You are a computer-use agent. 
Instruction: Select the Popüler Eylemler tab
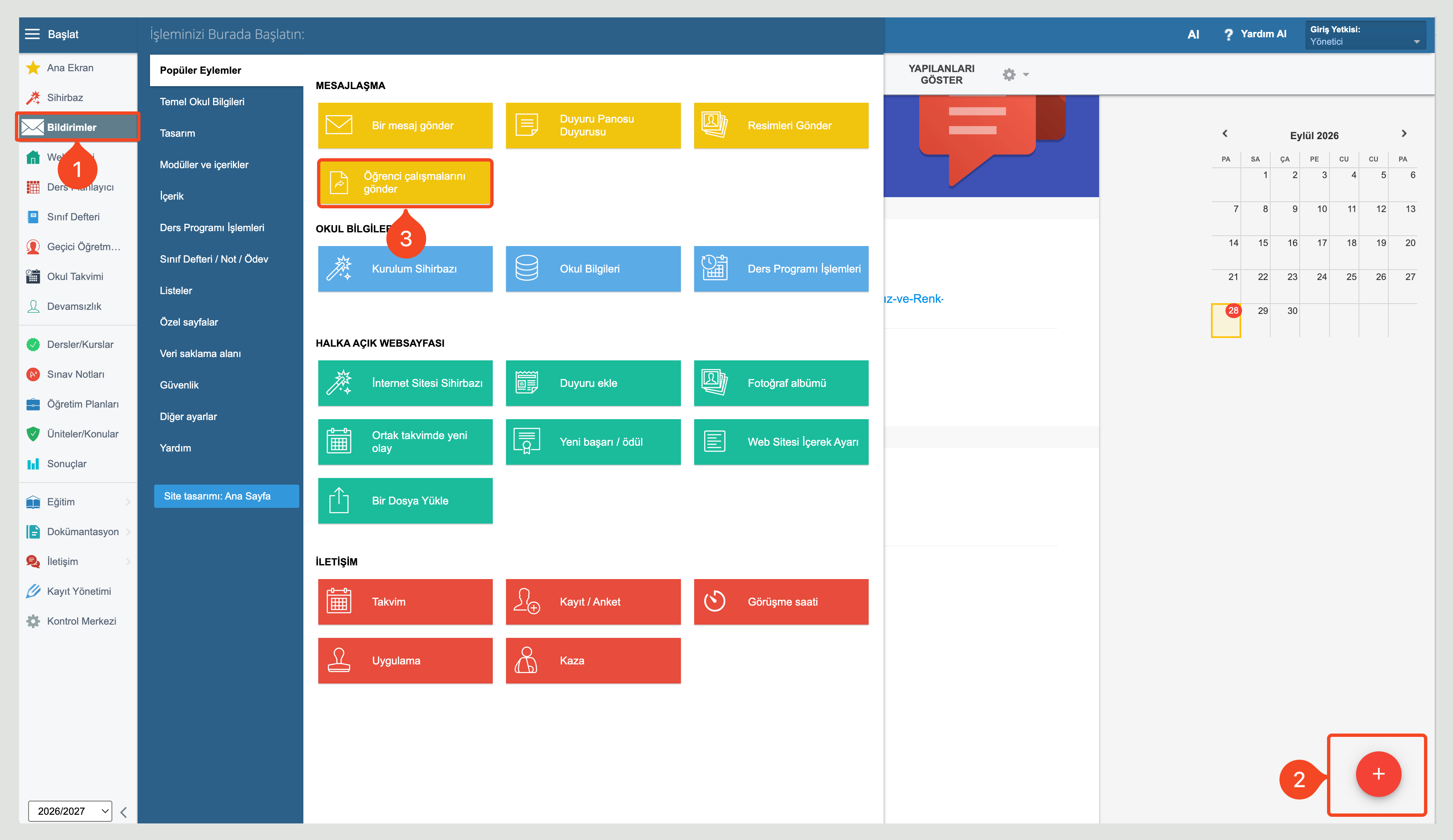(226, 70)
